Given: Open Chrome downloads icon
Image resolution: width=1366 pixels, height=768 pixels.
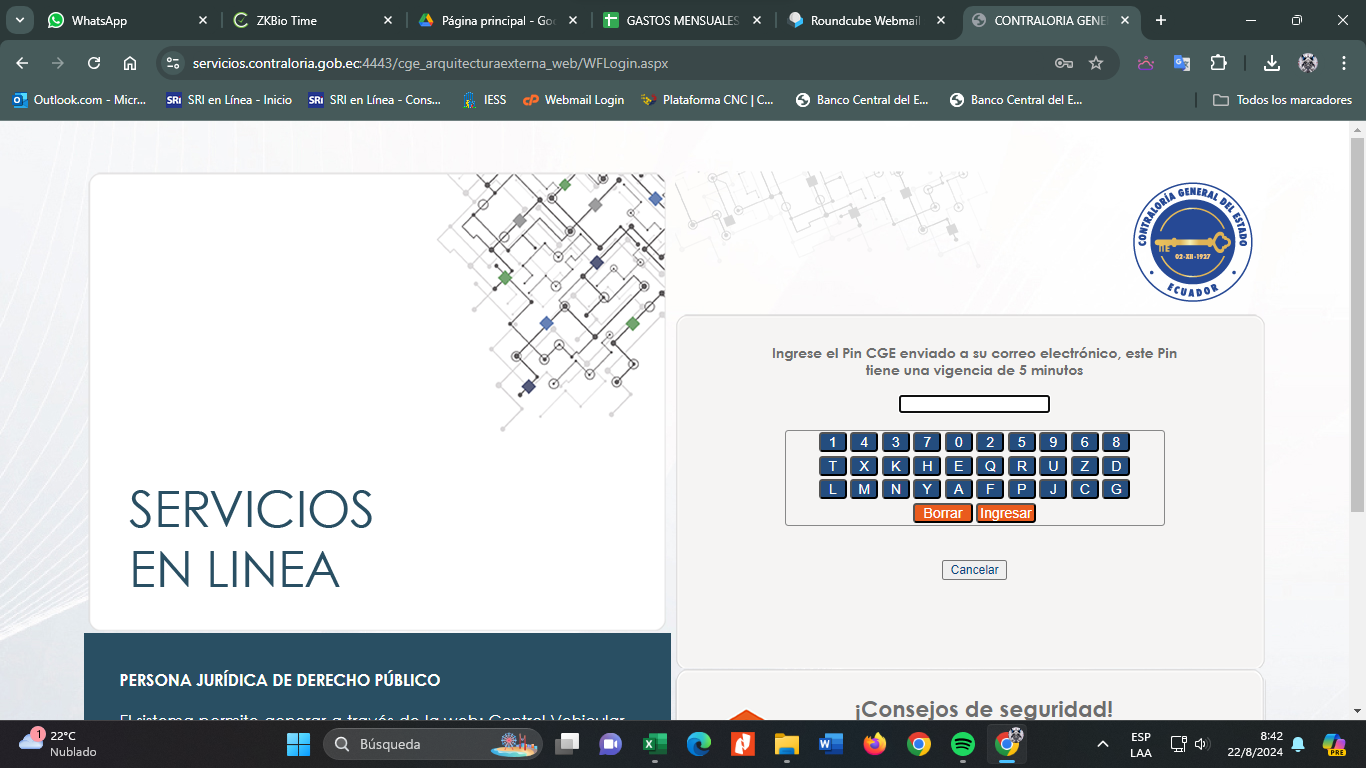Looking at the screenshot, I should click(x=1272, y=63).
